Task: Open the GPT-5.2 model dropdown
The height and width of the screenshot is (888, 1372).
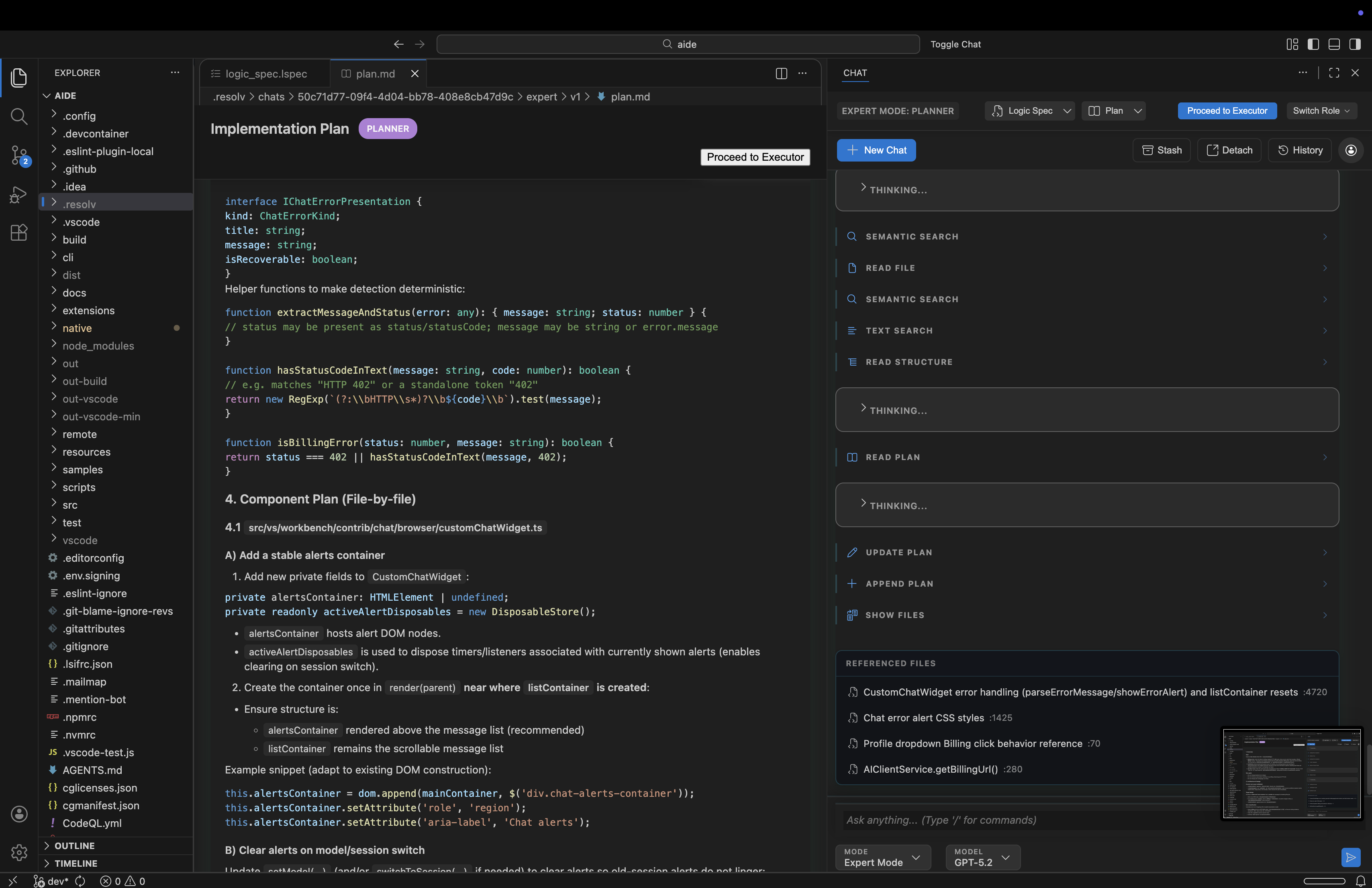Action: [982, 857]
